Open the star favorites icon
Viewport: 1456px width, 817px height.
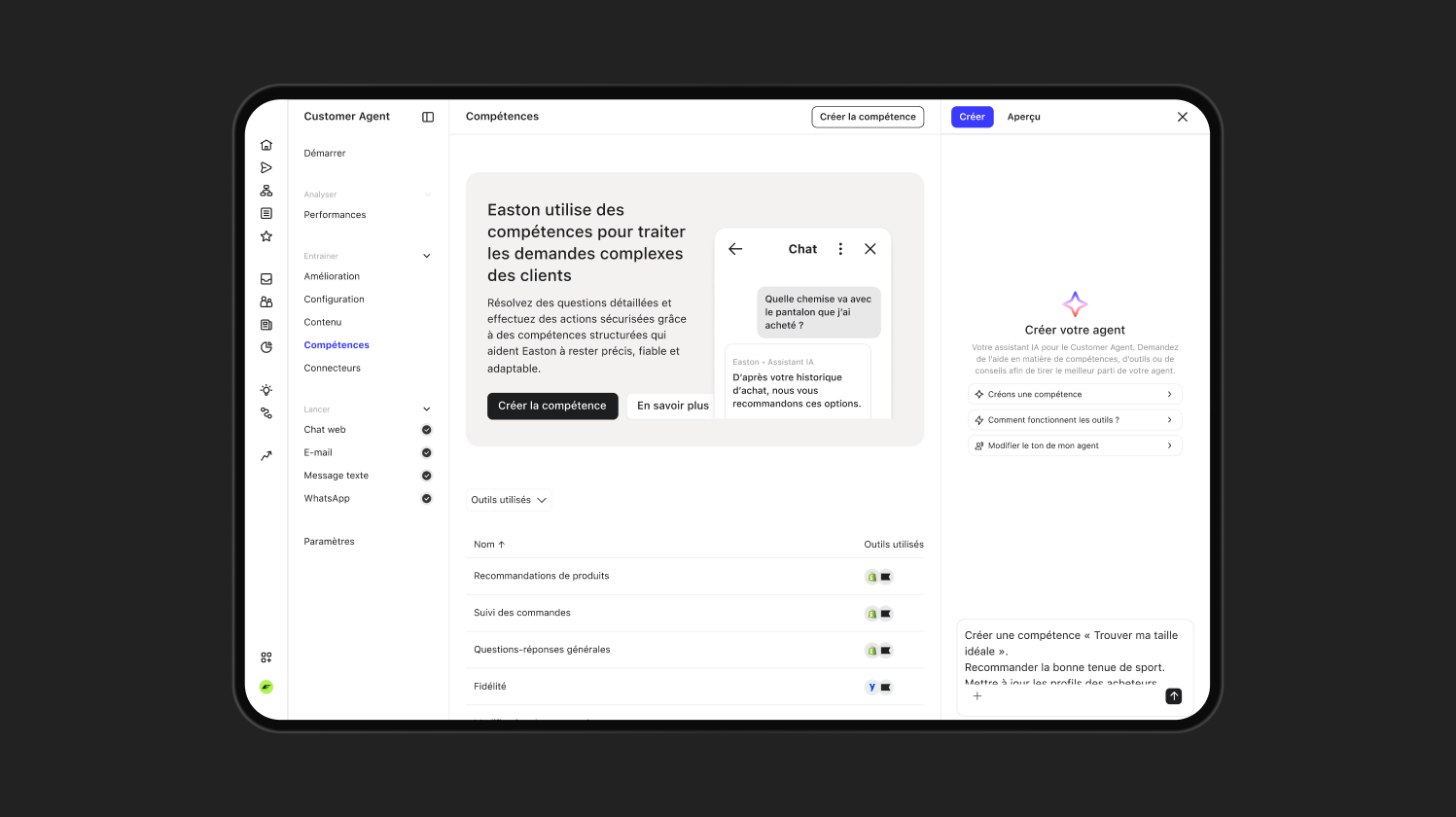(x=266, y=236)
